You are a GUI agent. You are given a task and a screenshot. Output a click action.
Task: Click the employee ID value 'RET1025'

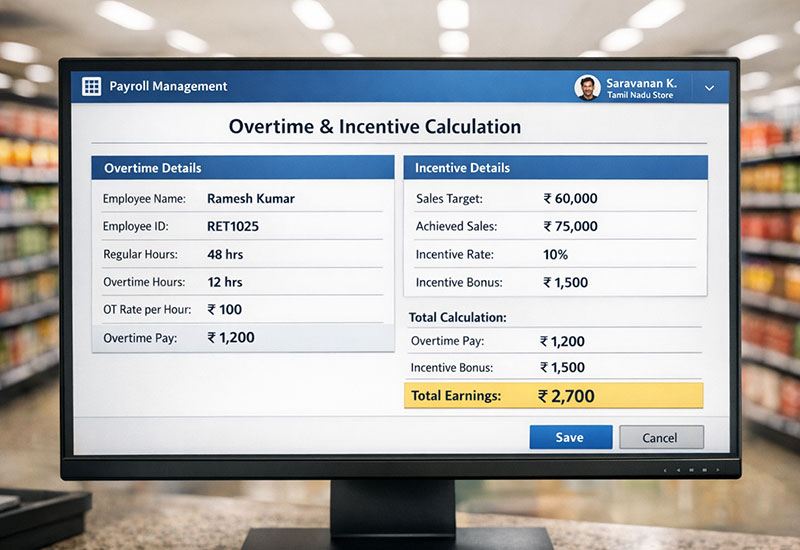[233, 226]
